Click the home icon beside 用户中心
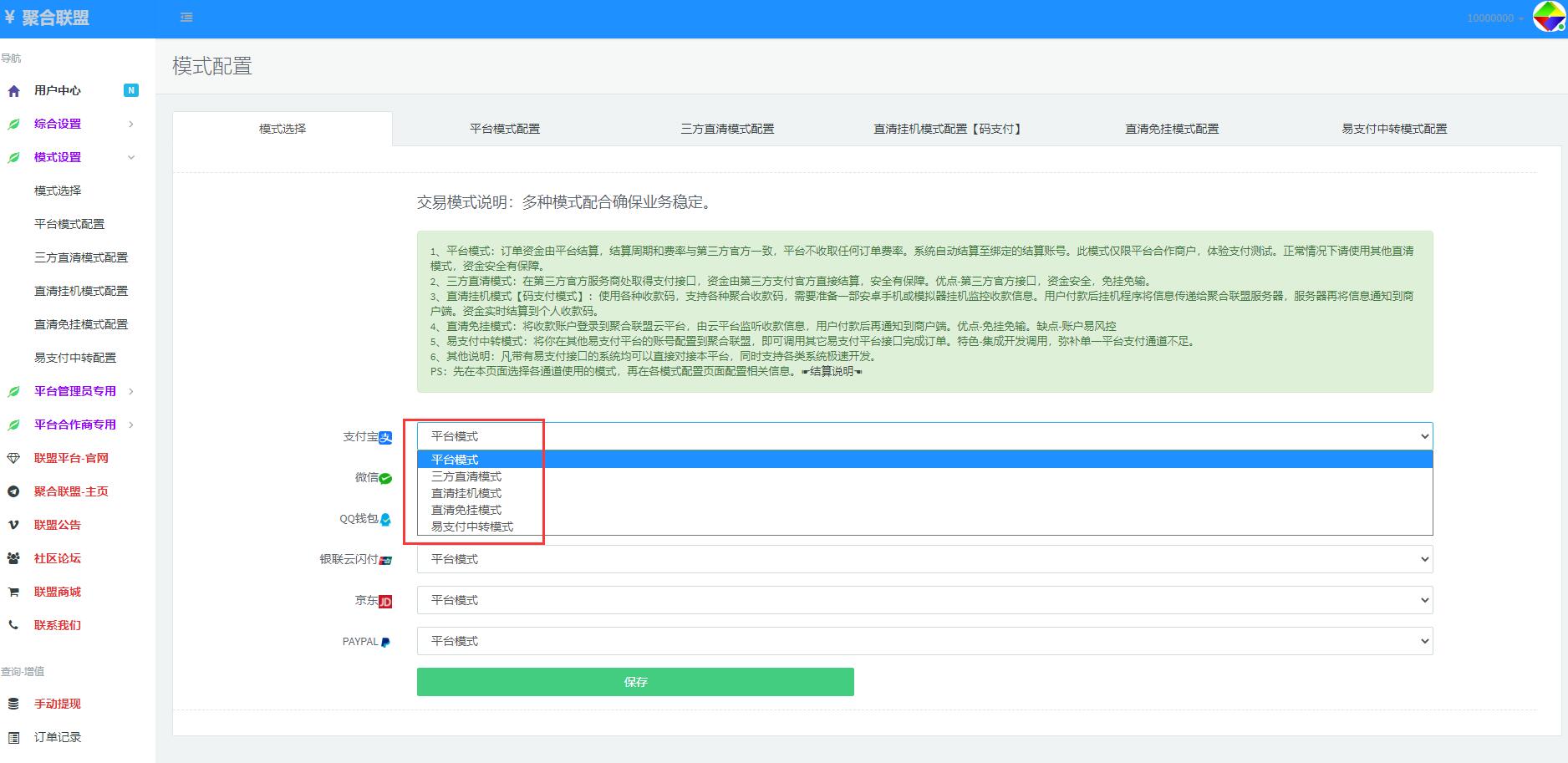The height and width of the screenshot is (763, 1568). point(13,91)
